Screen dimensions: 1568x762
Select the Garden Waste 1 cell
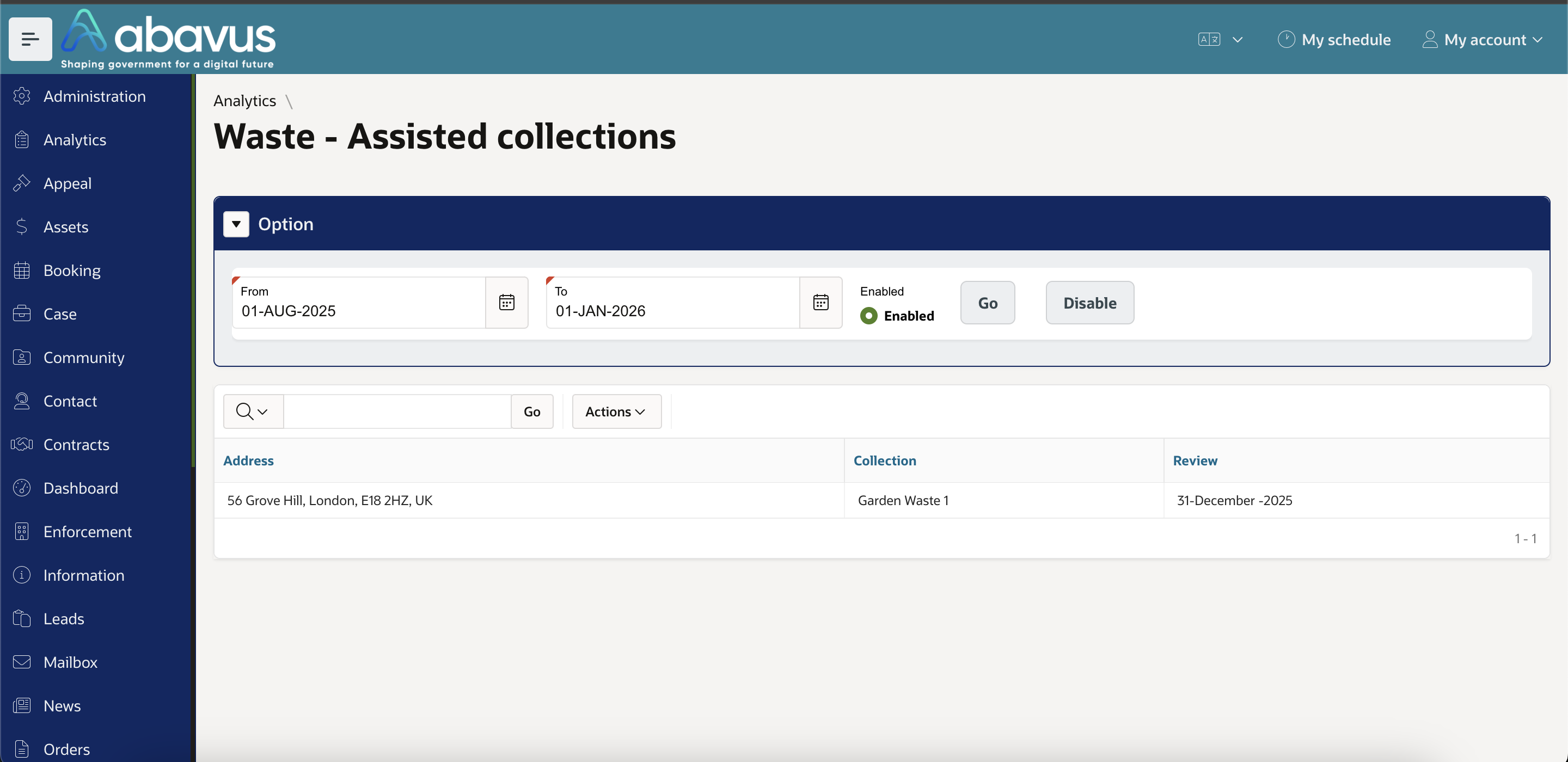coord(1004,501)
